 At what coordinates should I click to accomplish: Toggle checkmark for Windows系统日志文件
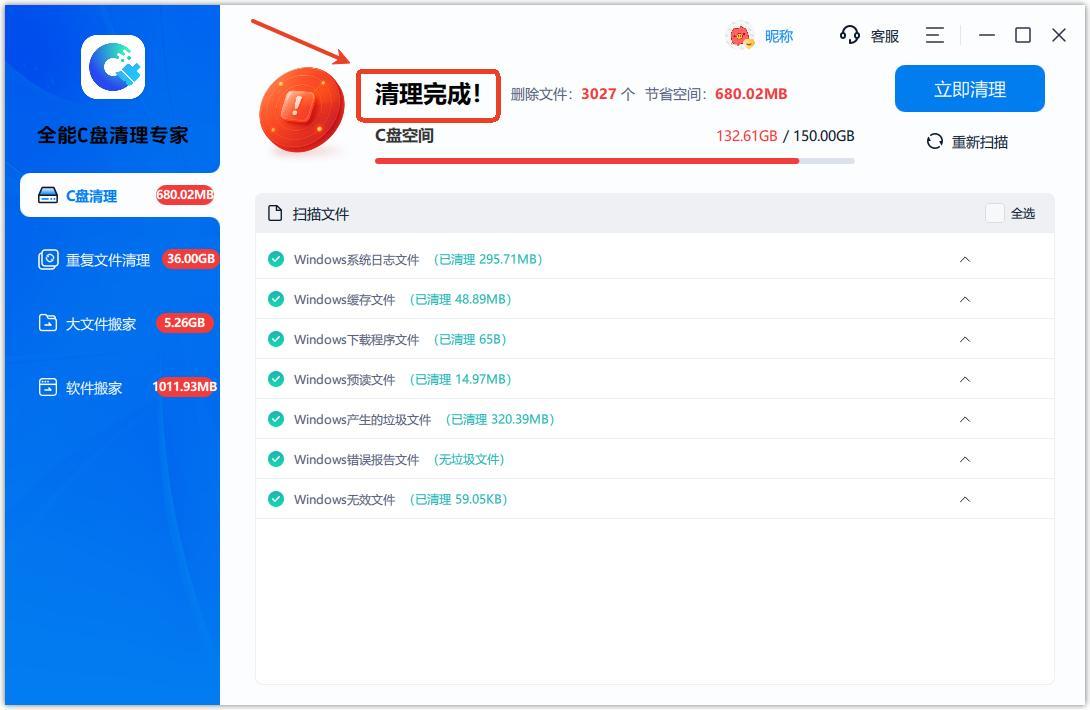point(276,259)
